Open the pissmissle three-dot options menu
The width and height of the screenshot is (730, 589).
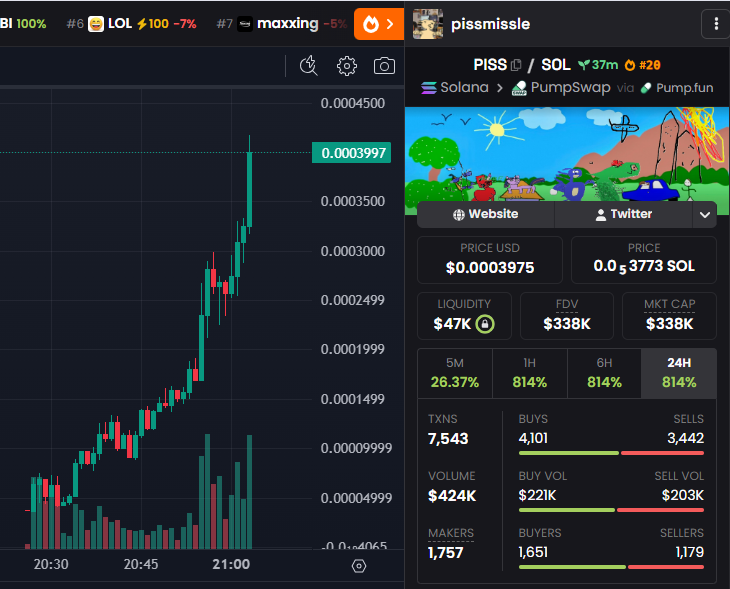716,24
